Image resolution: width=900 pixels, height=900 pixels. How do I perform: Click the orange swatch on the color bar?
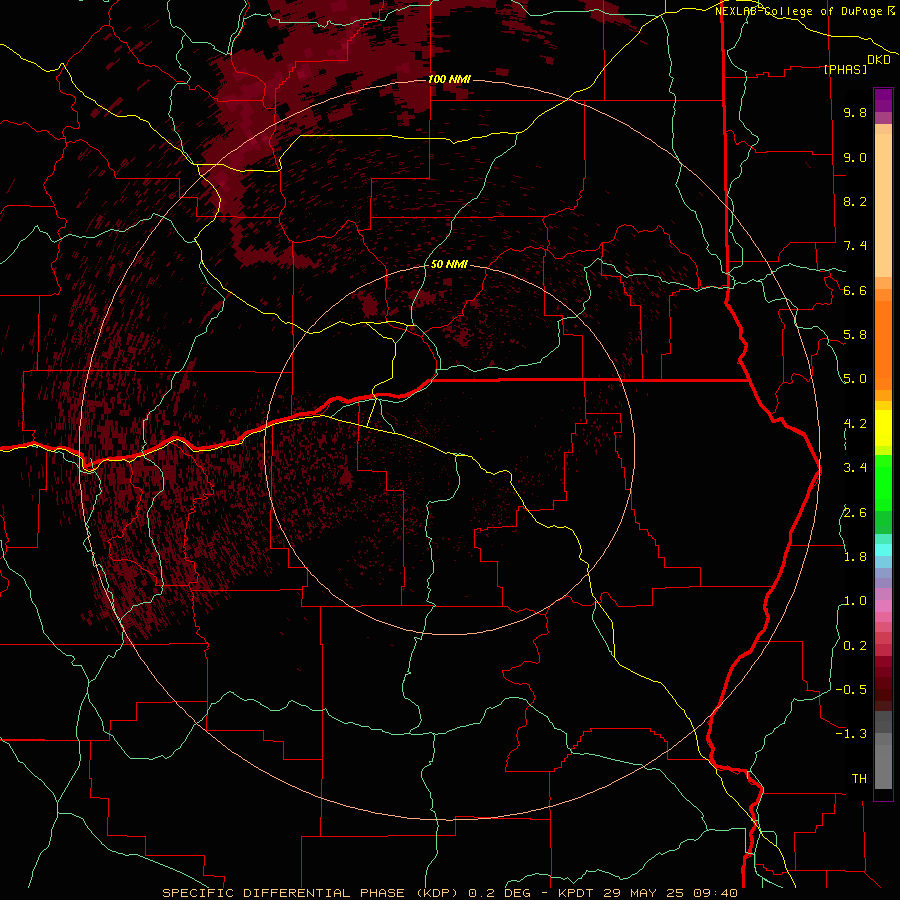[883, 344]
